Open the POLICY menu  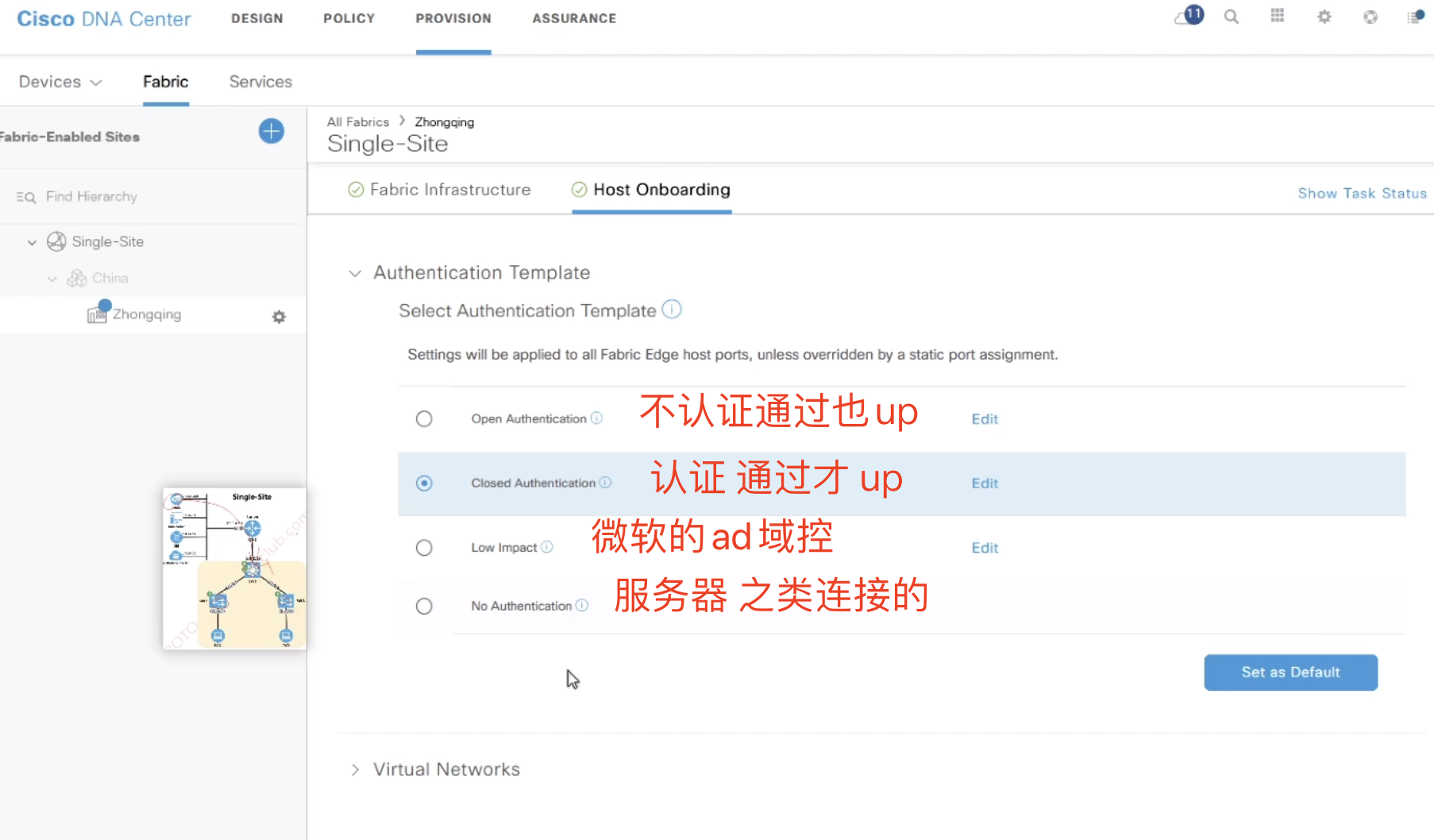[x=349, y=18]
